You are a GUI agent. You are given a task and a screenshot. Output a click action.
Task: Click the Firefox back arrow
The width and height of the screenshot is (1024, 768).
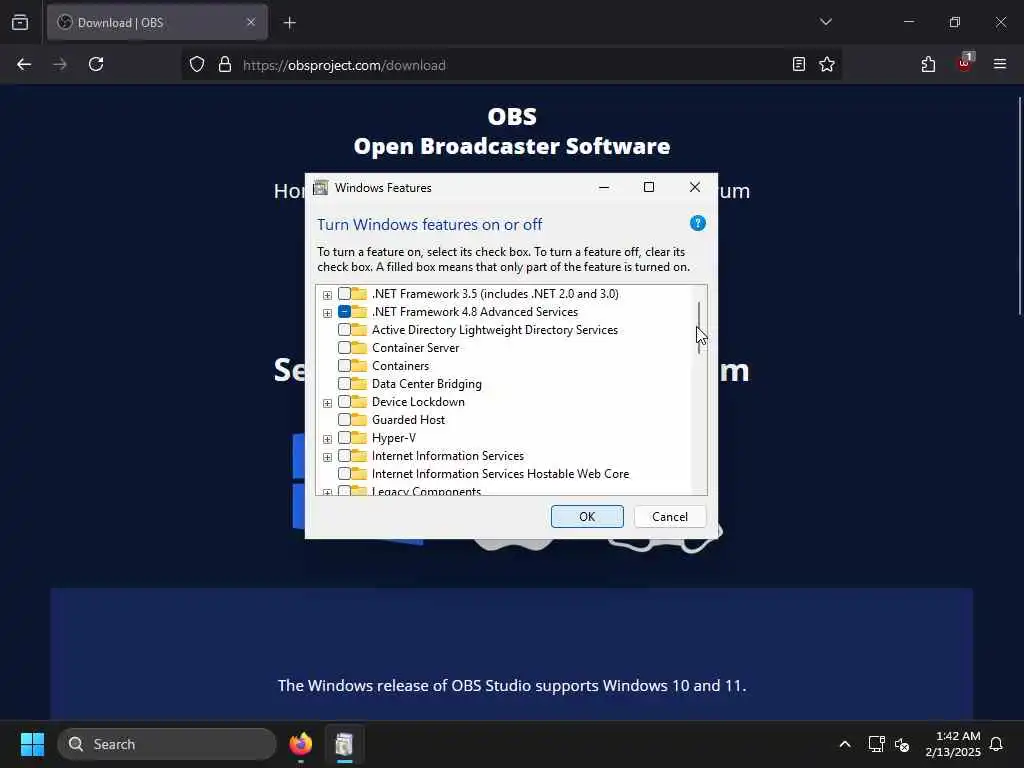pyautogui.click(x=24, y=64)
